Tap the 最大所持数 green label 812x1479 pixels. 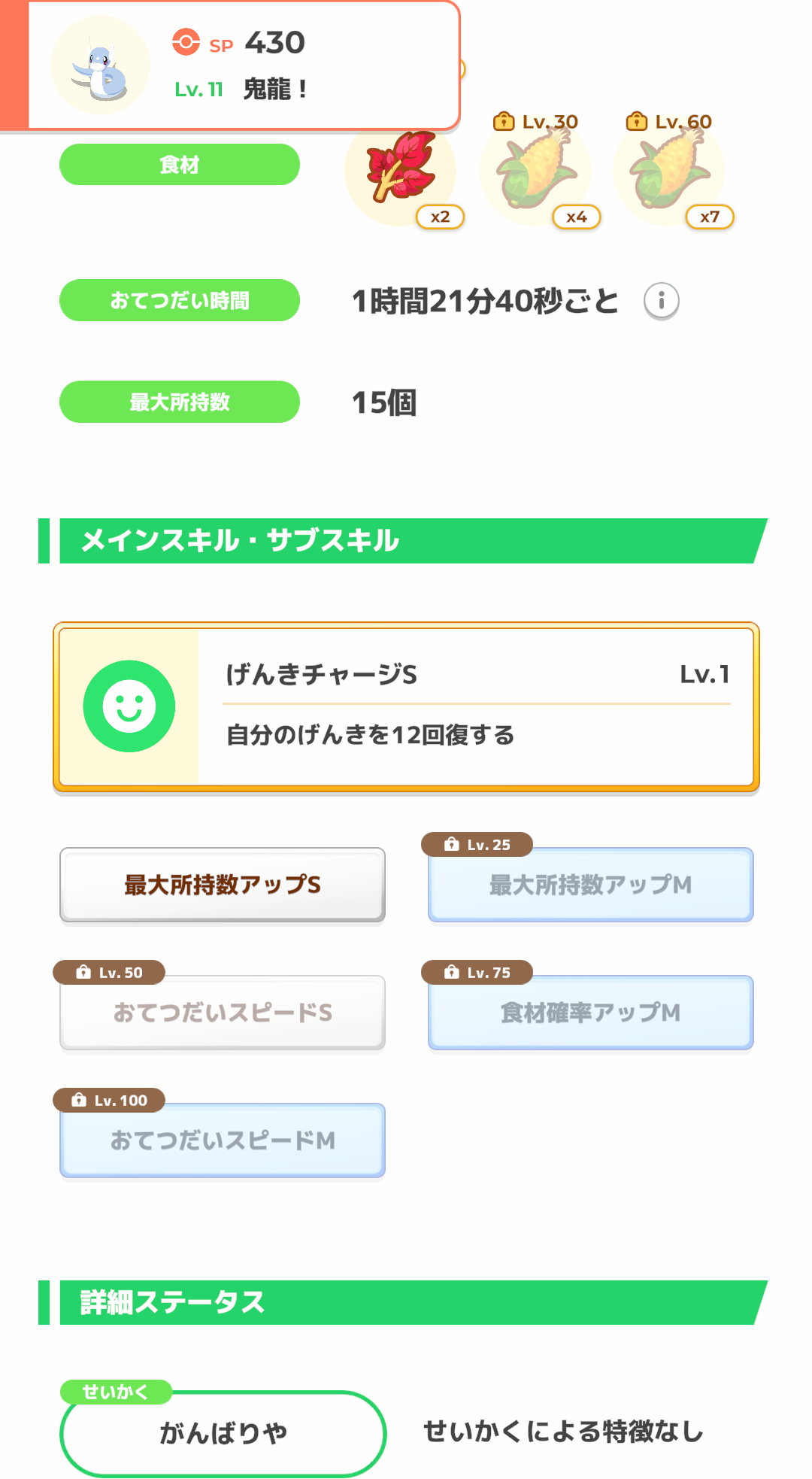pyautogui.click(x=180, y=402)
